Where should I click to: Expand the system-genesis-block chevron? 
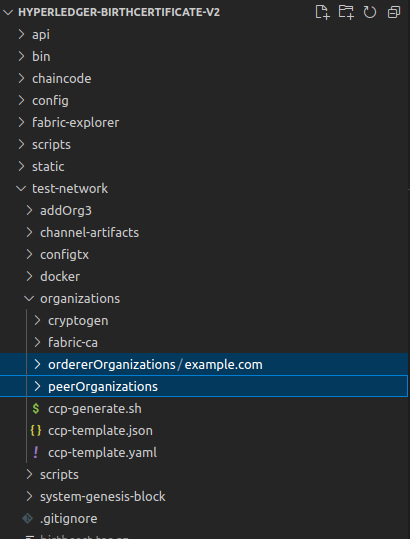point(30,496)
